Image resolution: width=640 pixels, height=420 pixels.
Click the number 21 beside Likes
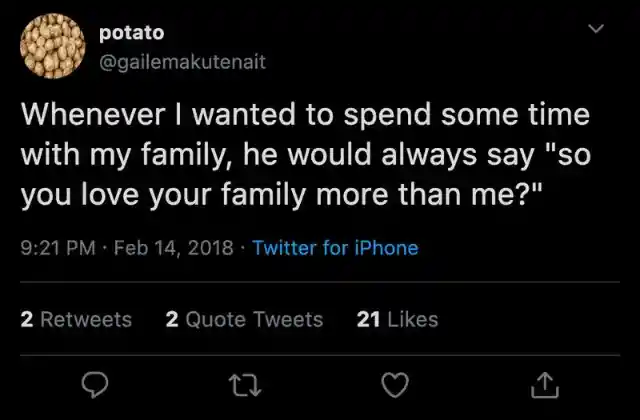click(367, 319)
